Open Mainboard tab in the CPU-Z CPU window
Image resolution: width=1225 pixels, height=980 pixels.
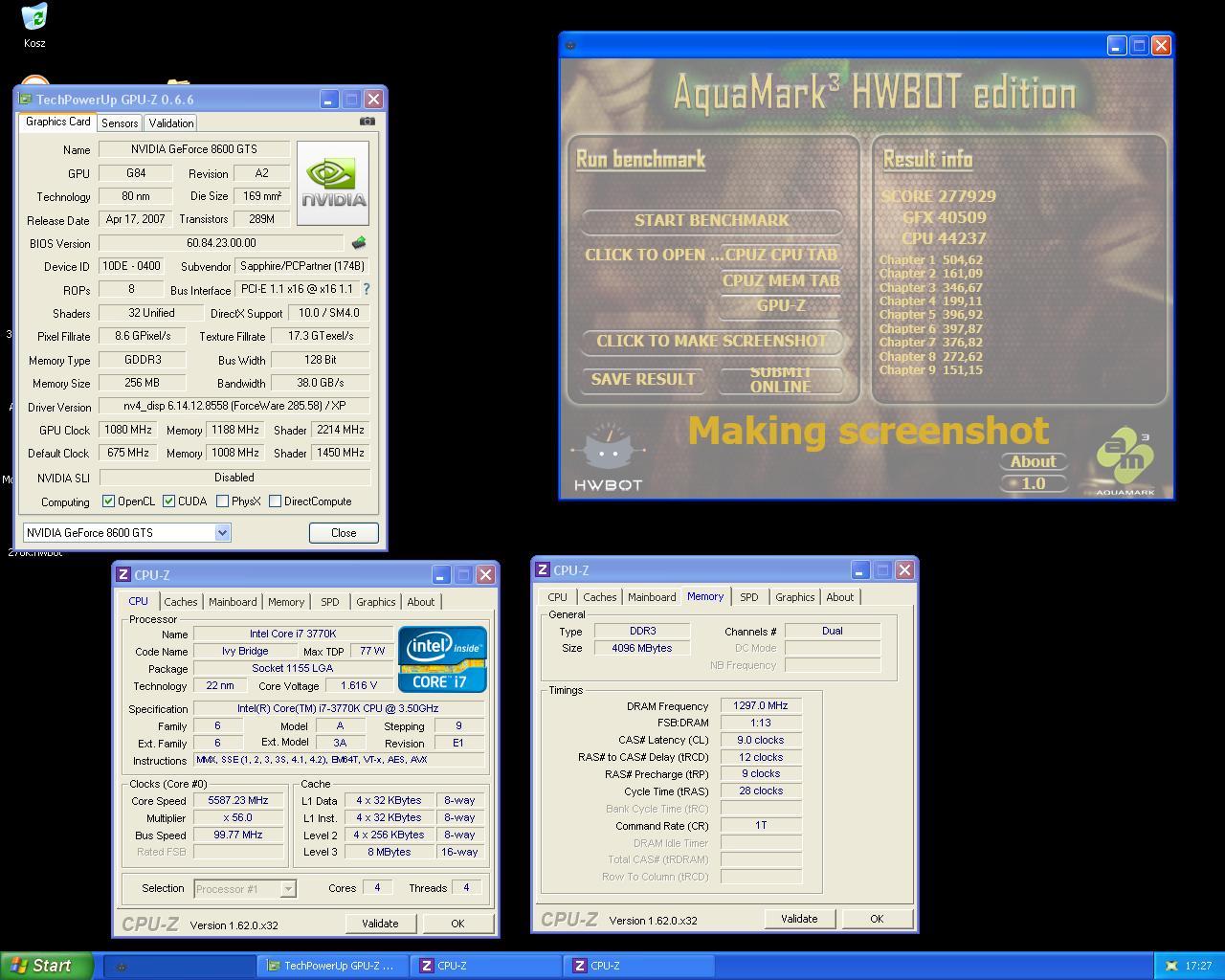[233, 602]
